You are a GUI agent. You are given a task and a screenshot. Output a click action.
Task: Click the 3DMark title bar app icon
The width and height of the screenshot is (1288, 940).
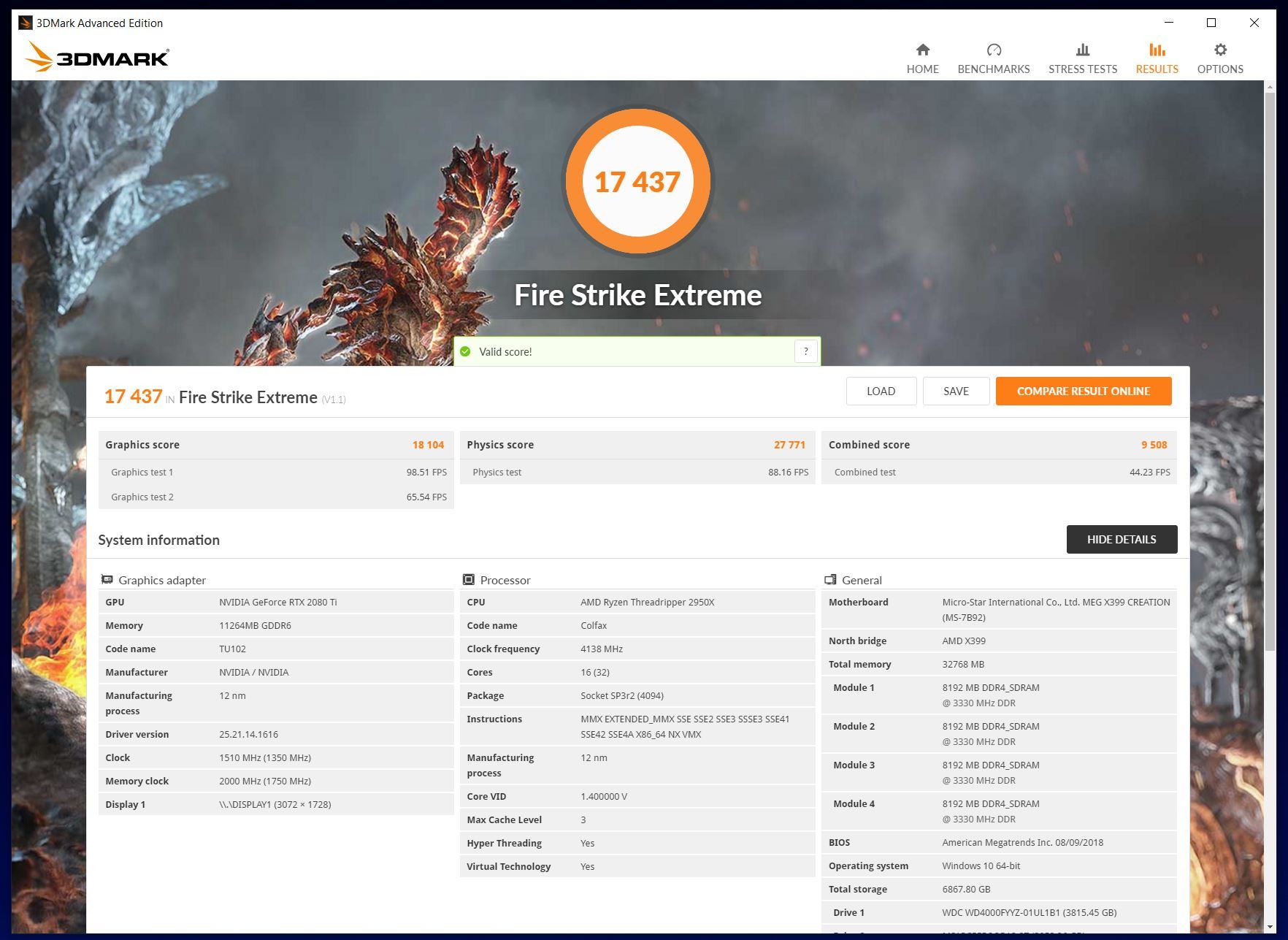click(26, 23)
